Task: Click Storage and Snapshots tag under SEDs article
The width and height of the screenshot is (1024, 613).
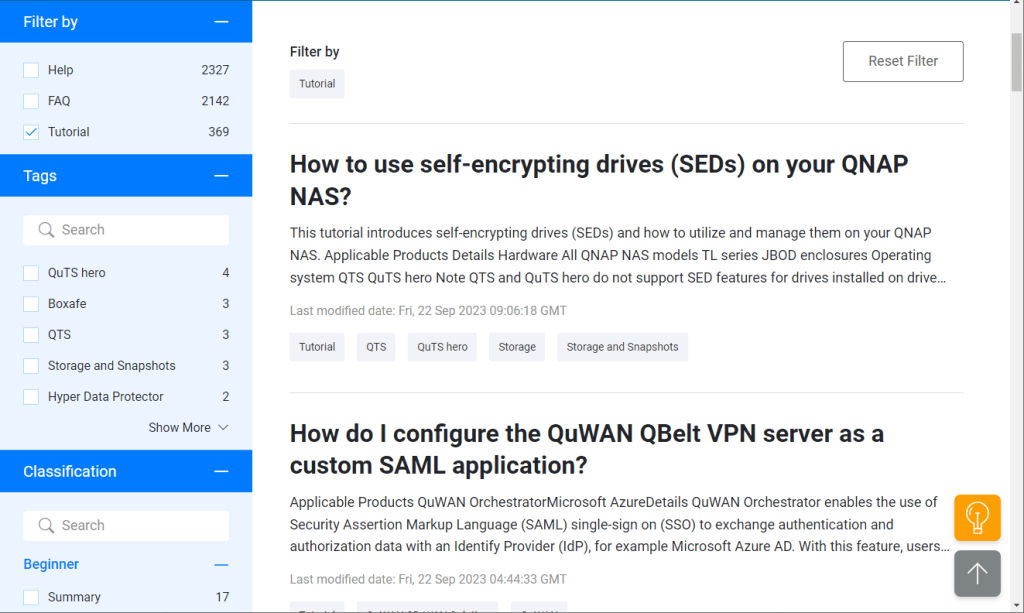Action: [622, 347]
